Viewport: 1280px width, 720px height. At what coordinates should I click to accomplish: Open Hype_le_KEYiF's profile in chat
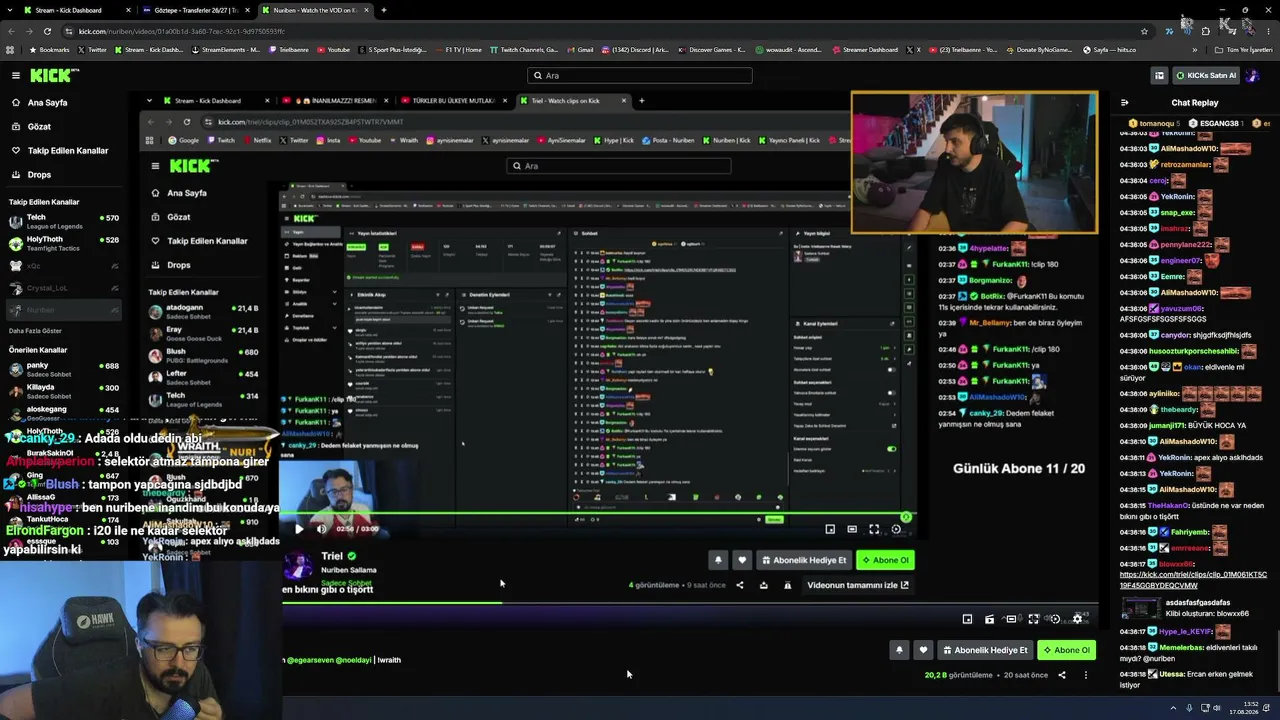coord(1185,632)
